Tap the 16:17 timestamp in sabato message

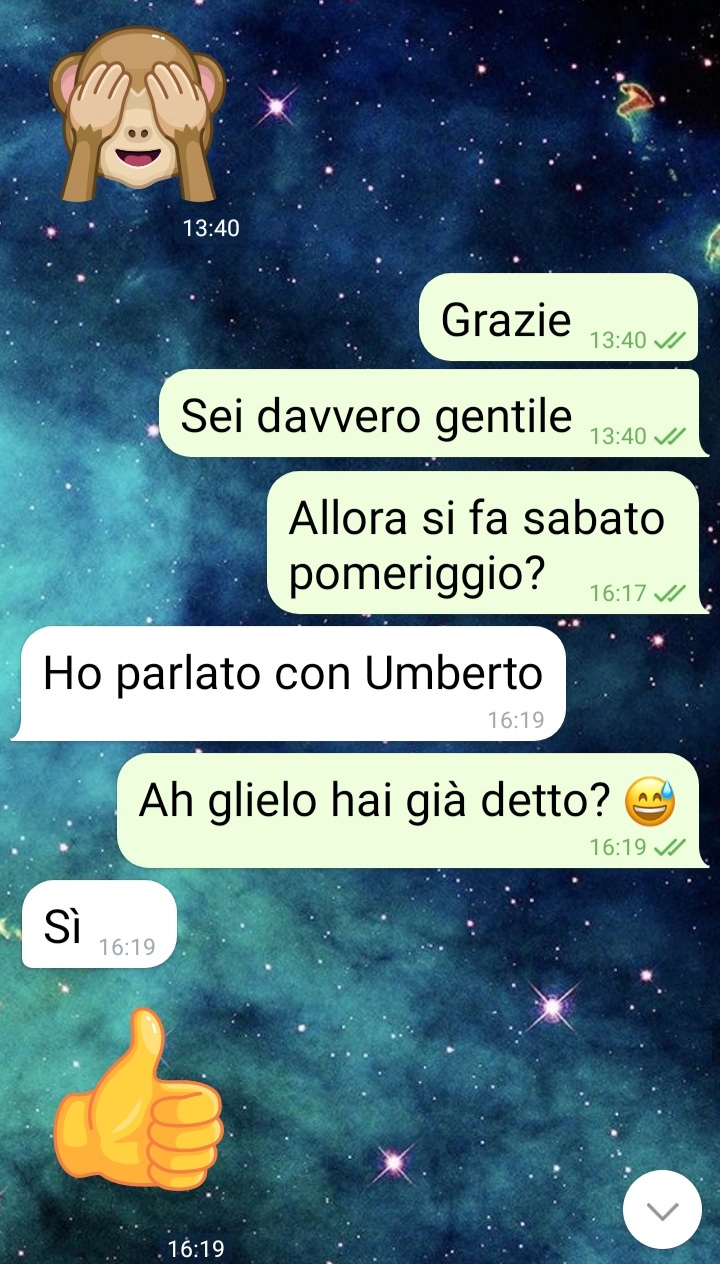618,594
